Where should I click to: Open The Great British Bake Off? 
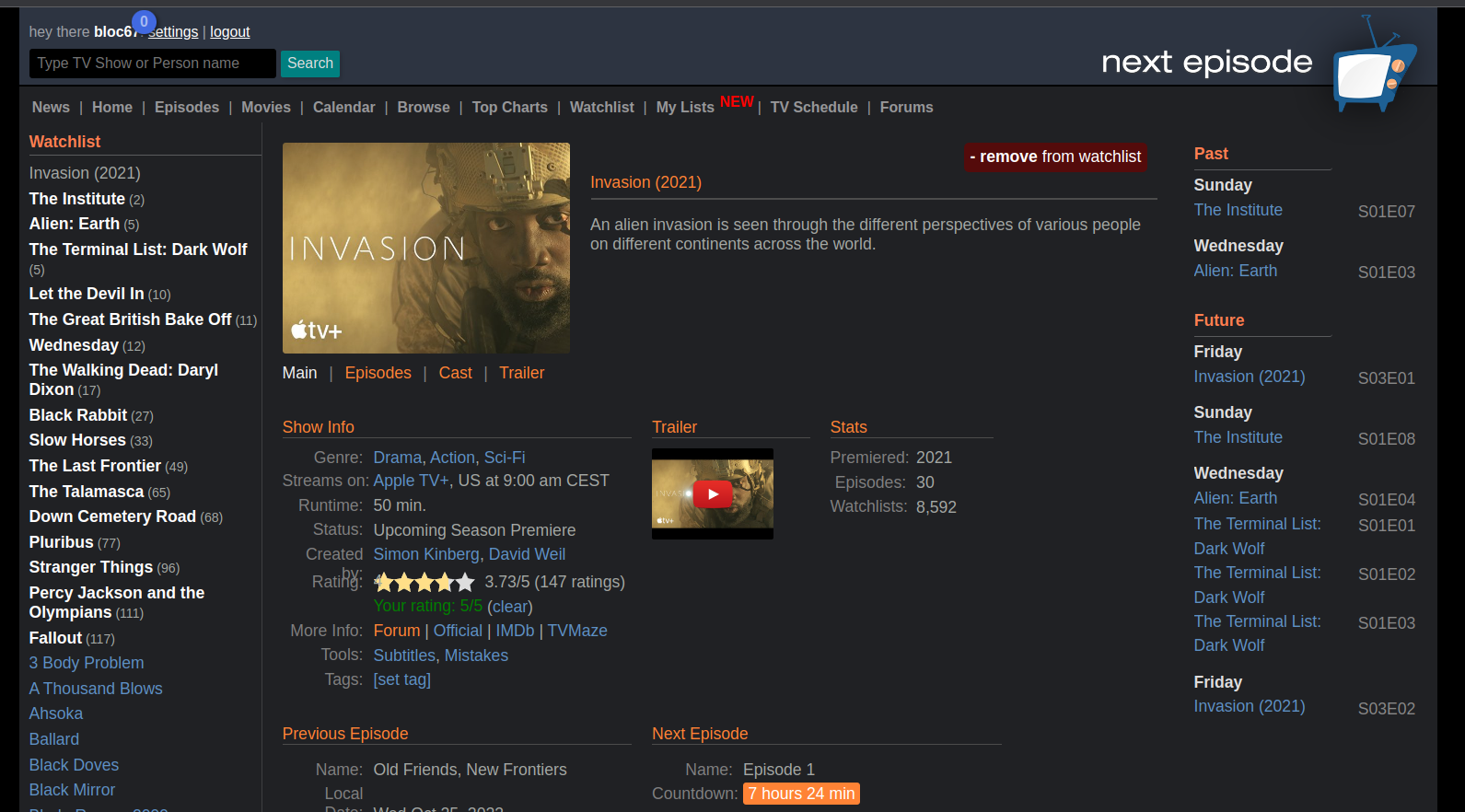click(x=131, y=319)
